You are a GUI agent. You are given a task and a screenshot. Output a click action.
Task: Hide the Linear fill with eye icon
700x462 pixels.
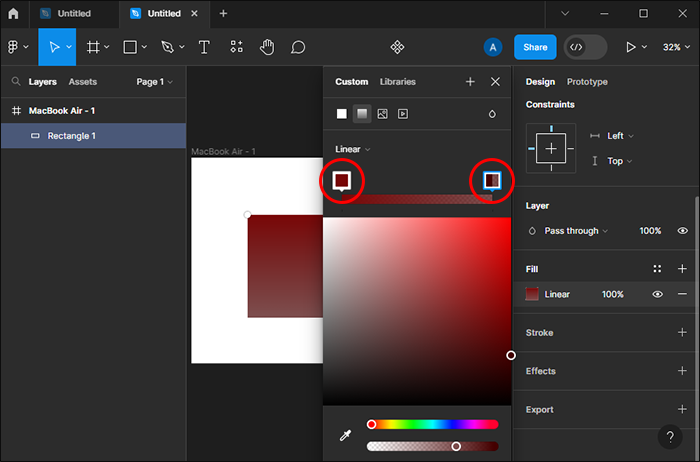(x=658, y=294)
